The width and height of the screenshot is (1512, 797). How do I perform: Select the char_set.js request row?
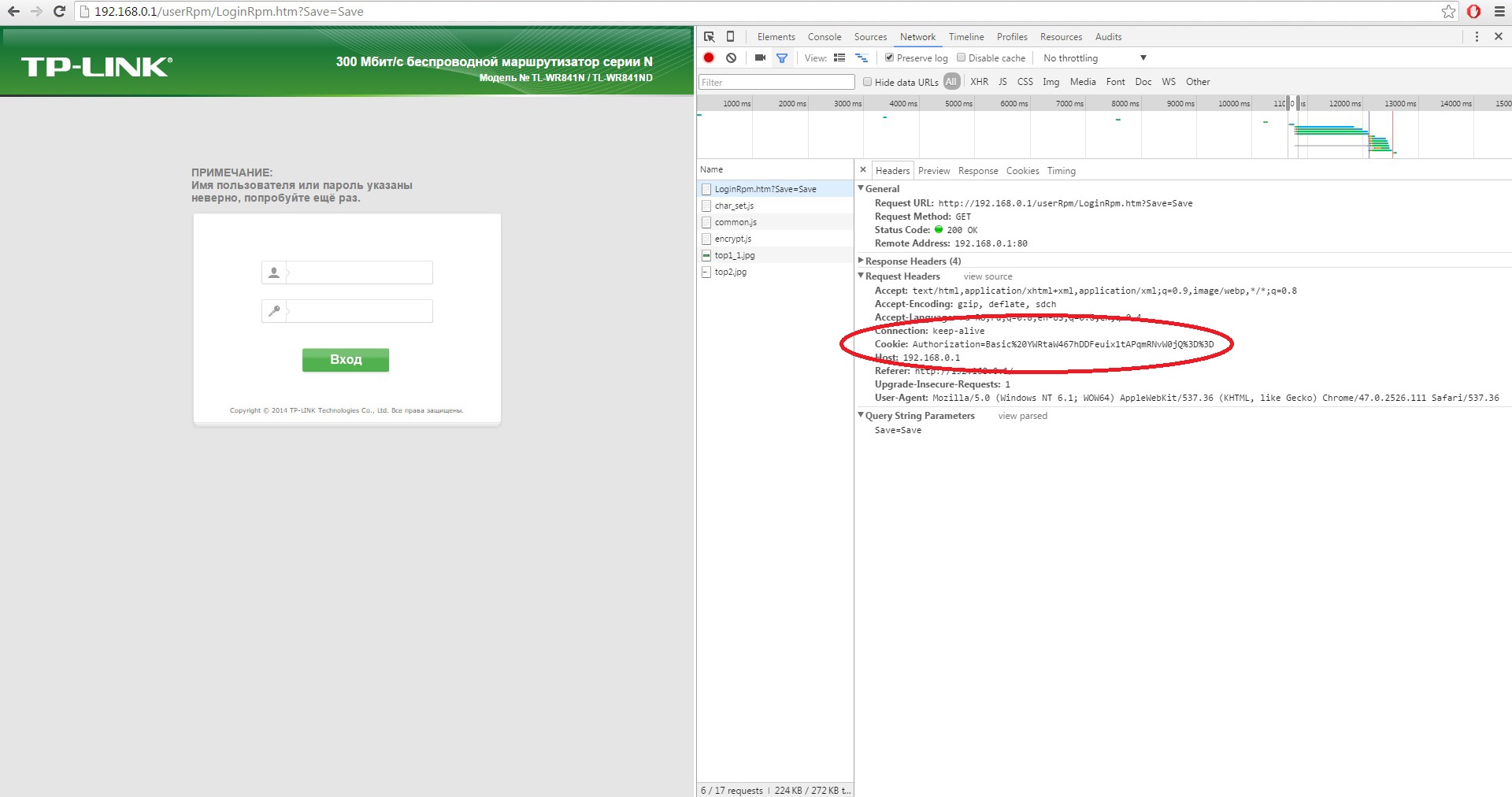(x=775, y=206)
